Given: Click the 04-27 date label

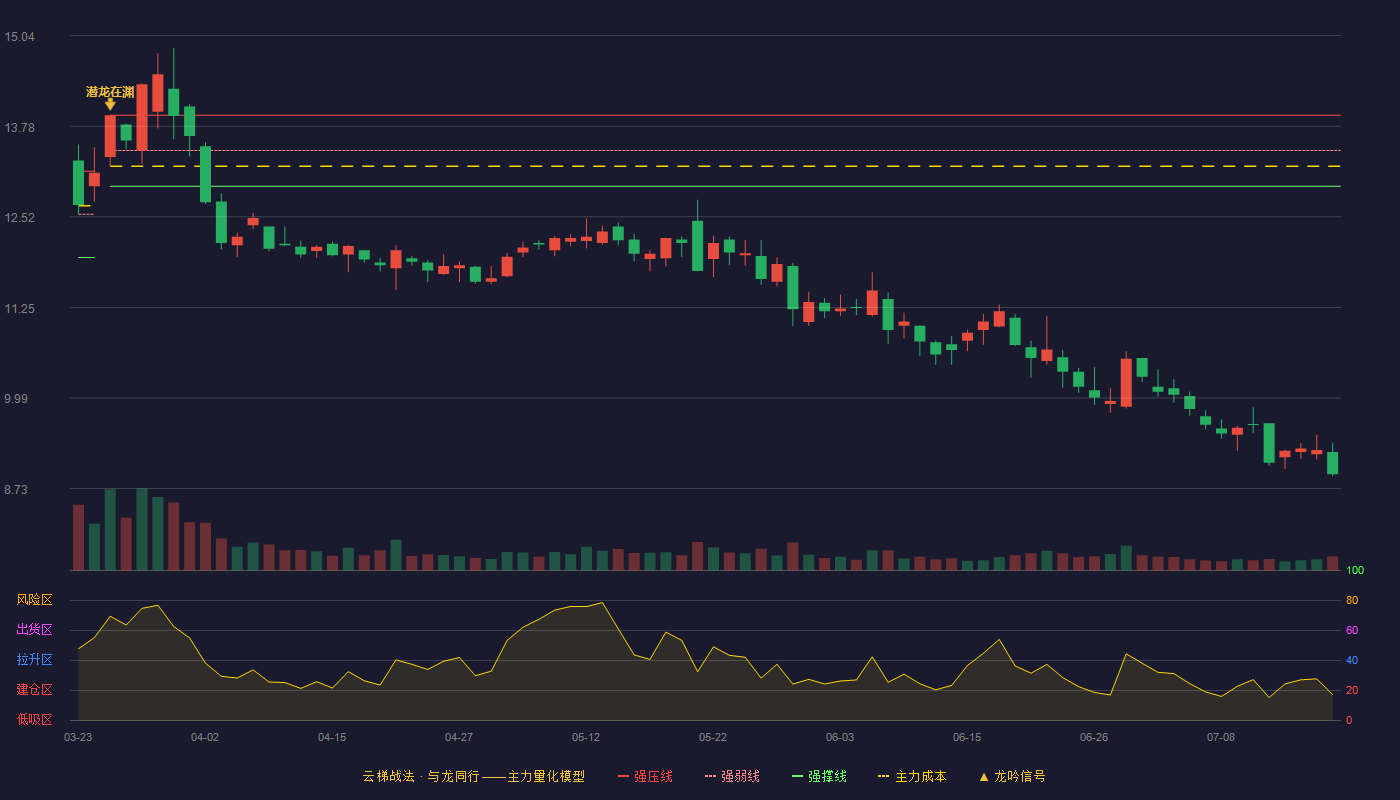Looking at the screenshot, I should (459, 737).
